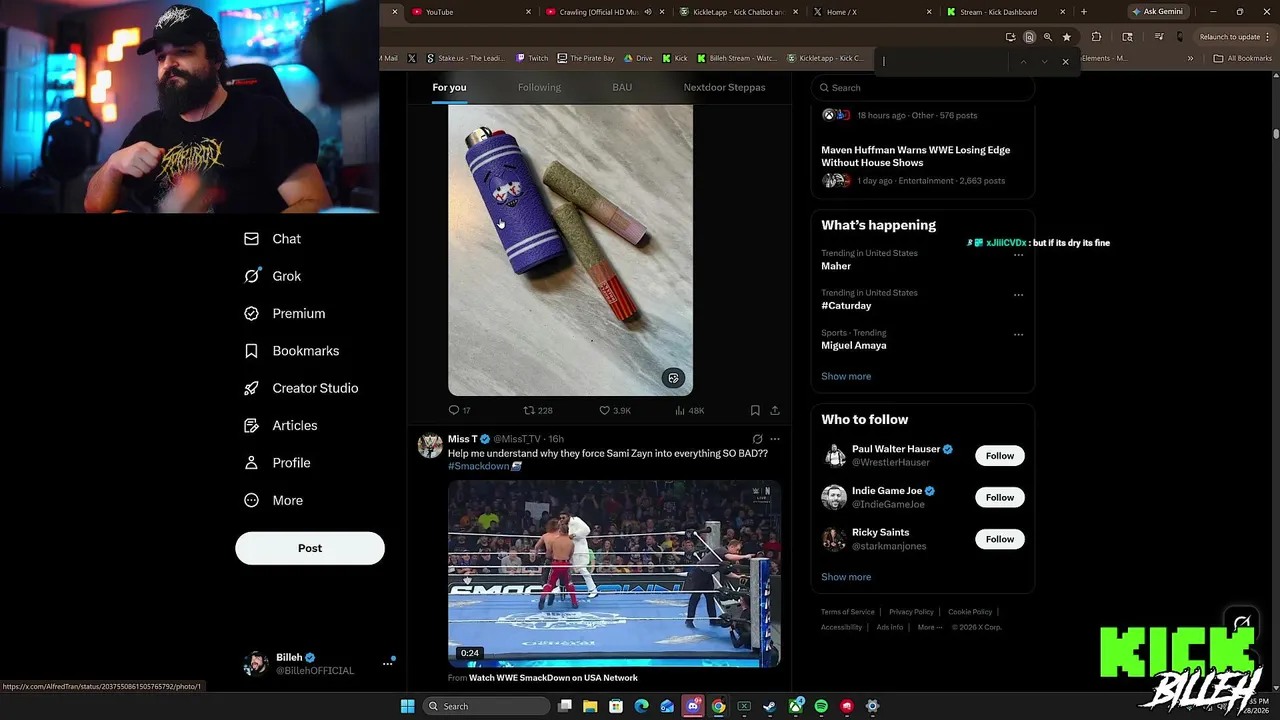Open Chat from the X sidebar

[272, 239]
